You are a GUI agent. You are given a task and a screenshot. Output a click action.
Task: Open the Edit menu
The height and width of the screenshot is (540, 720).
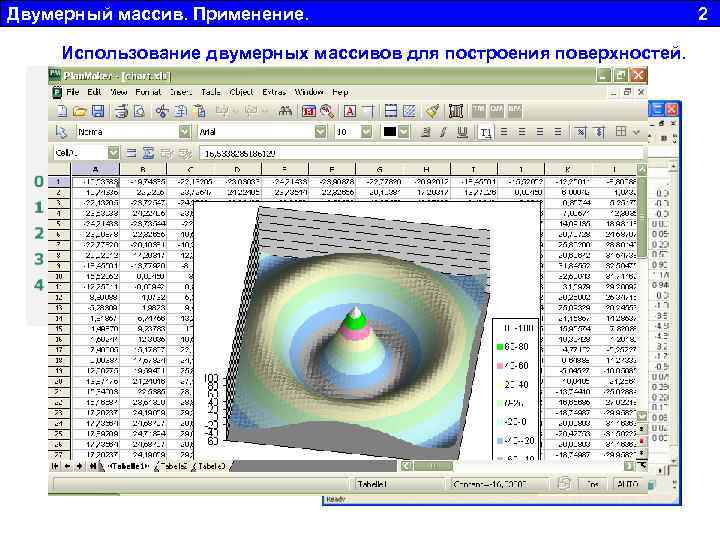tap(95, 92)
